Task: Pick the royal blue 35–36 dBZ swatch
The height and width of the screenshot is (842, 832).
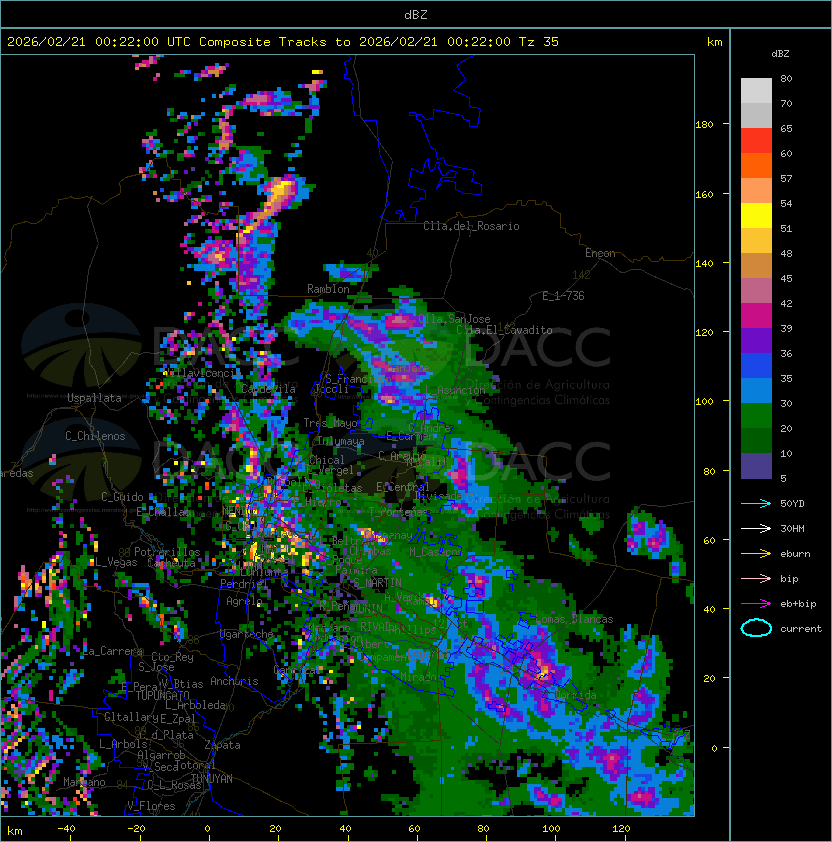Action: point(756,365)
